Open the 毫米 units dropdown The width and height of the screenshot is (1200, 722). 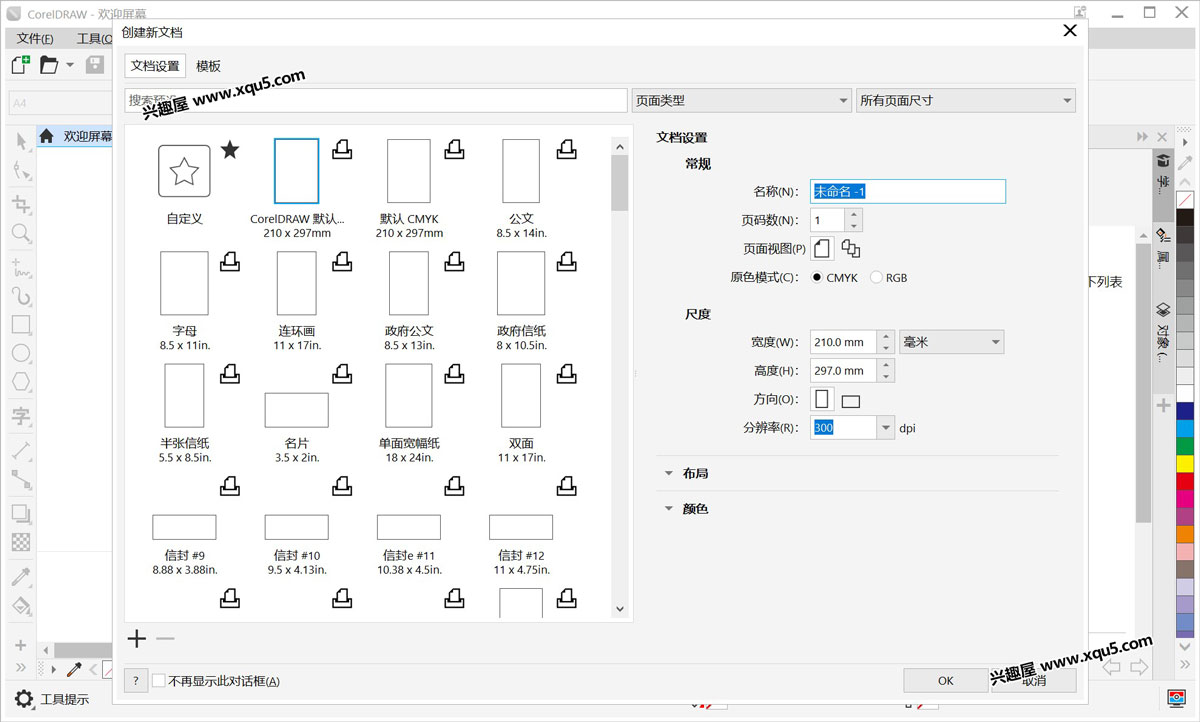[952, 342]
